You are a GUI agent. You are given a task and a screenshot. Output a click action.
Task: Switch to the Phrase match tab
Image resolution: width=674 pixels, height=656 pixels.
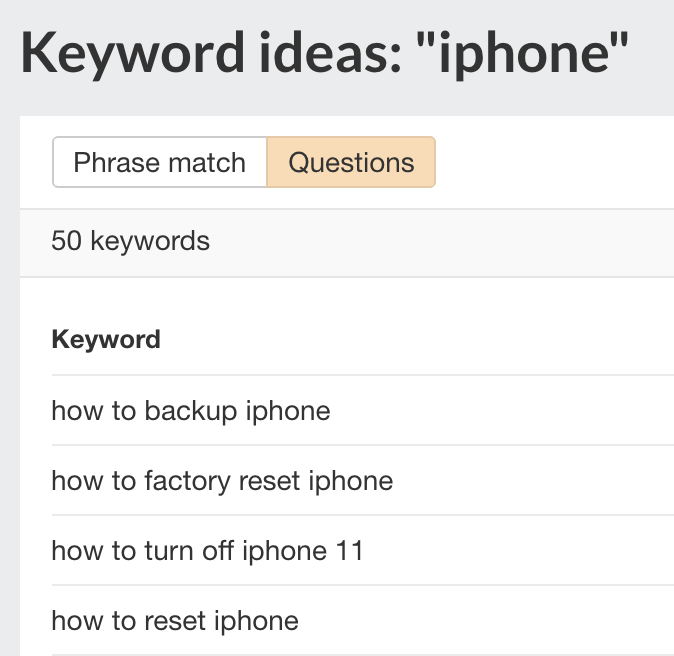(160, 162)
